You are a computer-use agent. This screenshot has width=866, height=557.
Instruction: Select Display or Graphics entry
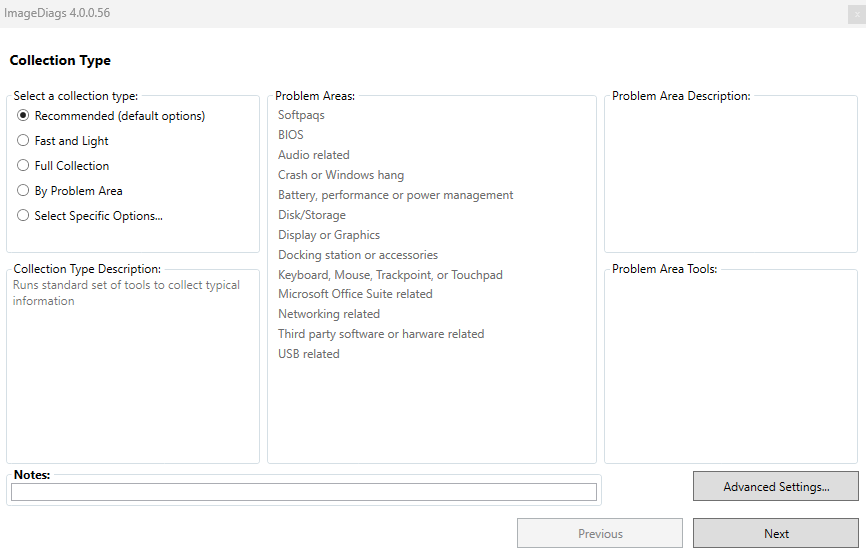(329, 235)
